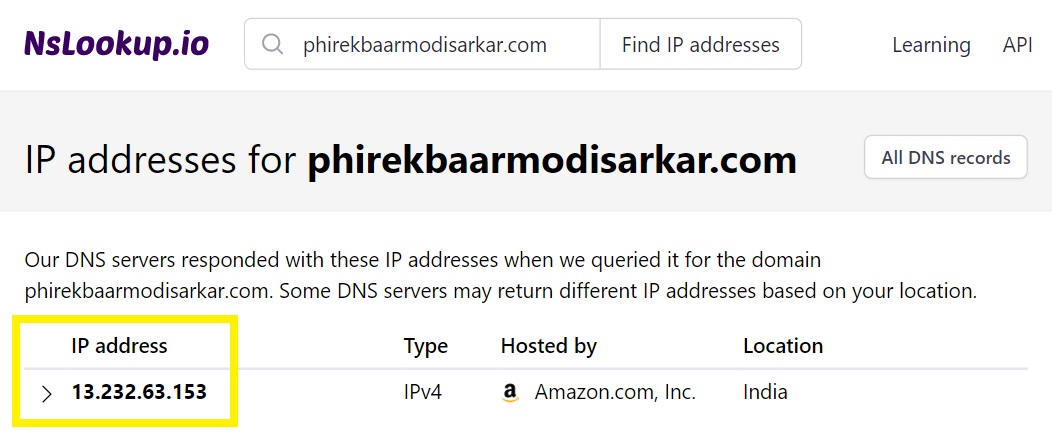Click the India location cell
1052x444 pixels.
(766, 392)
